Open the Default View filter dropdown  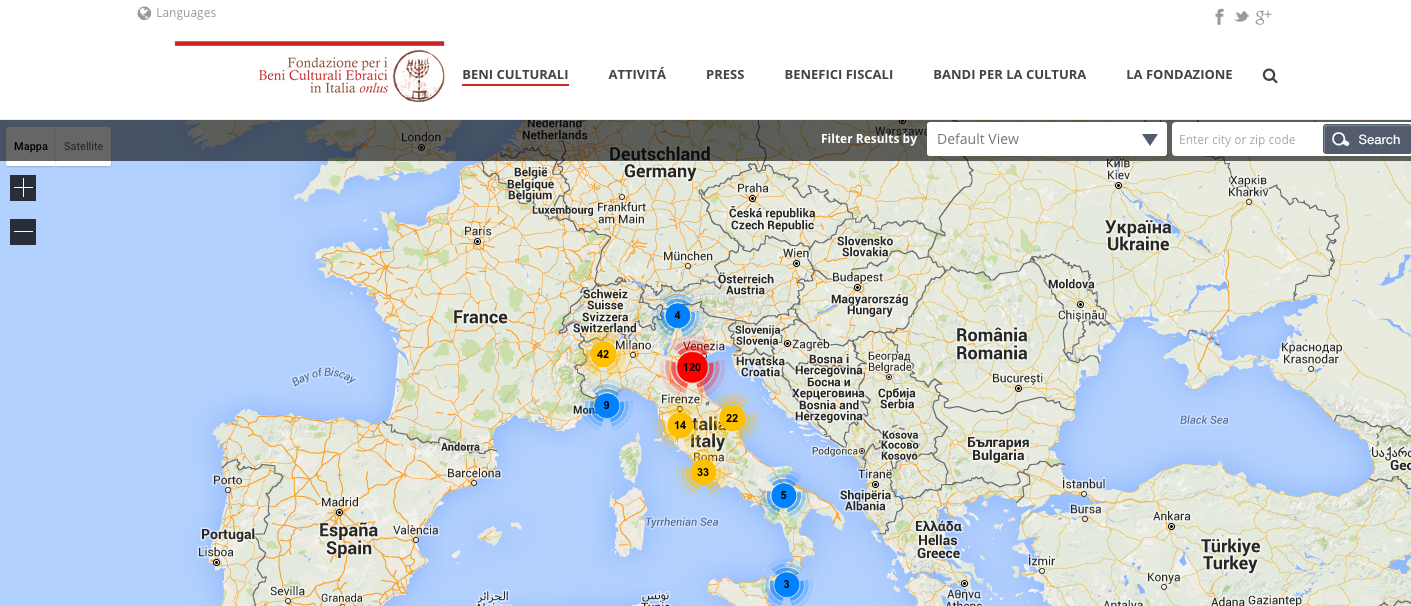tap(1047, 139)
